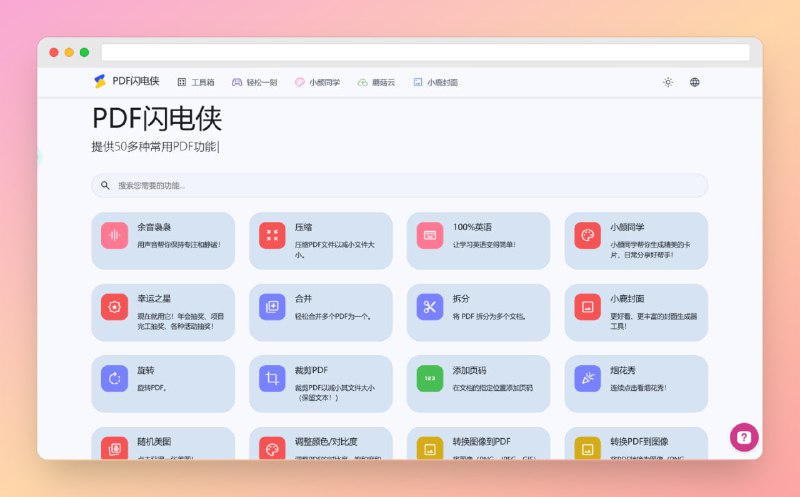Image resolution: width=800 pixels, height=497 pixels.
Task: Go to 轻松一刻 in the navbar
Action: (255, 82)
